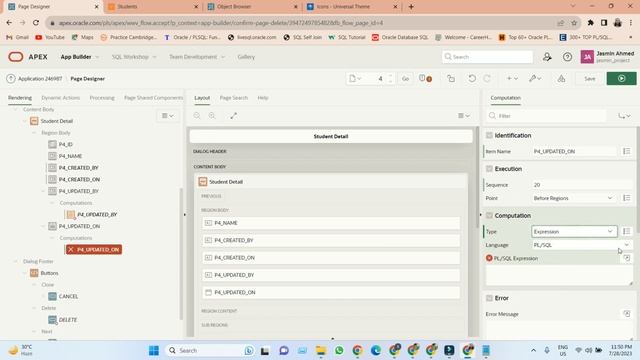Run page with the green play button
Screen dimensions: 640x360
621,78
